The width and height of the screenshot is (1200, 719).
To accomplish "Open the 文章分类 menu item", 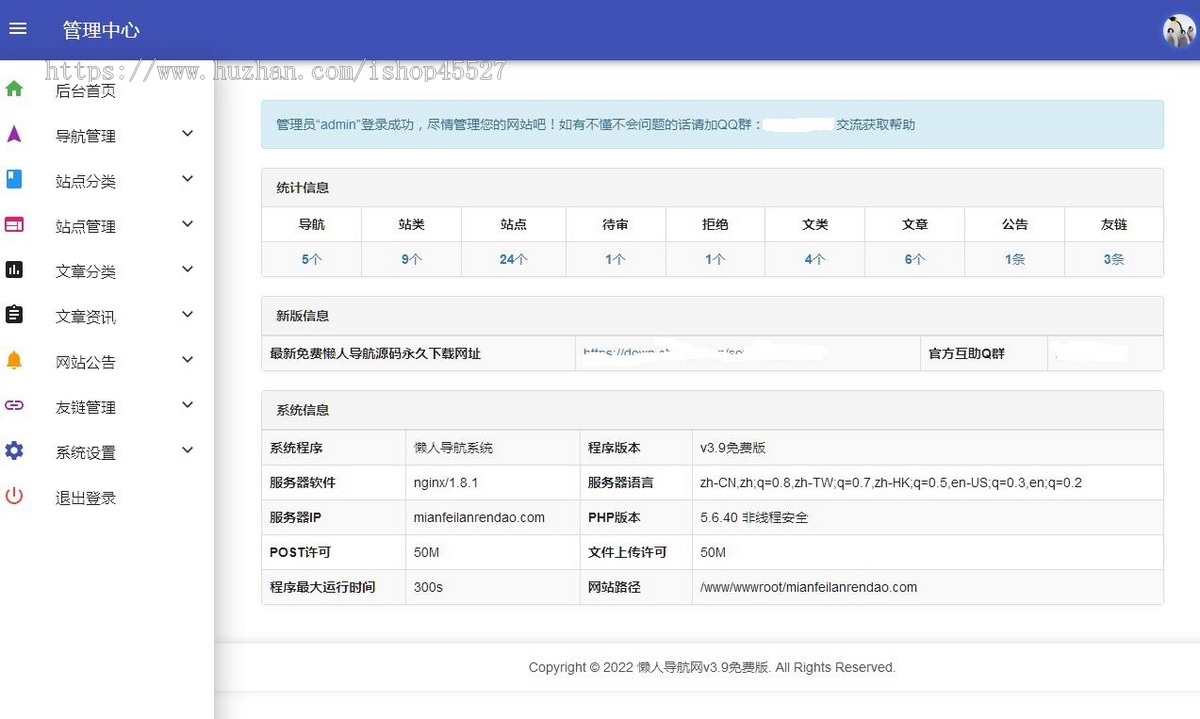I will [86, 272].
